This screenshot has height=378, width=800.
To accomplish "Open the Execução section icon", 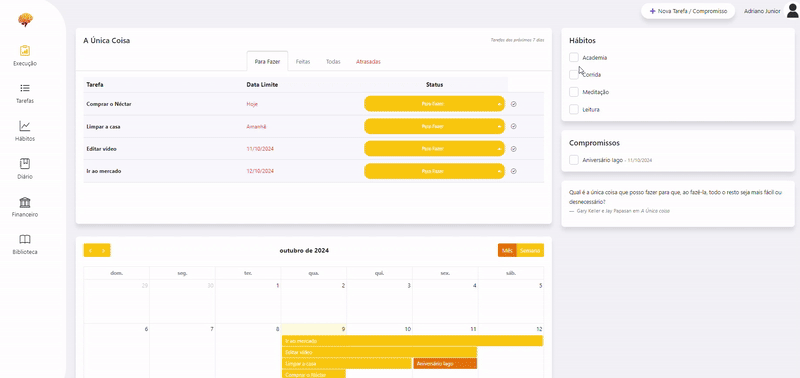I will (25, 51).
